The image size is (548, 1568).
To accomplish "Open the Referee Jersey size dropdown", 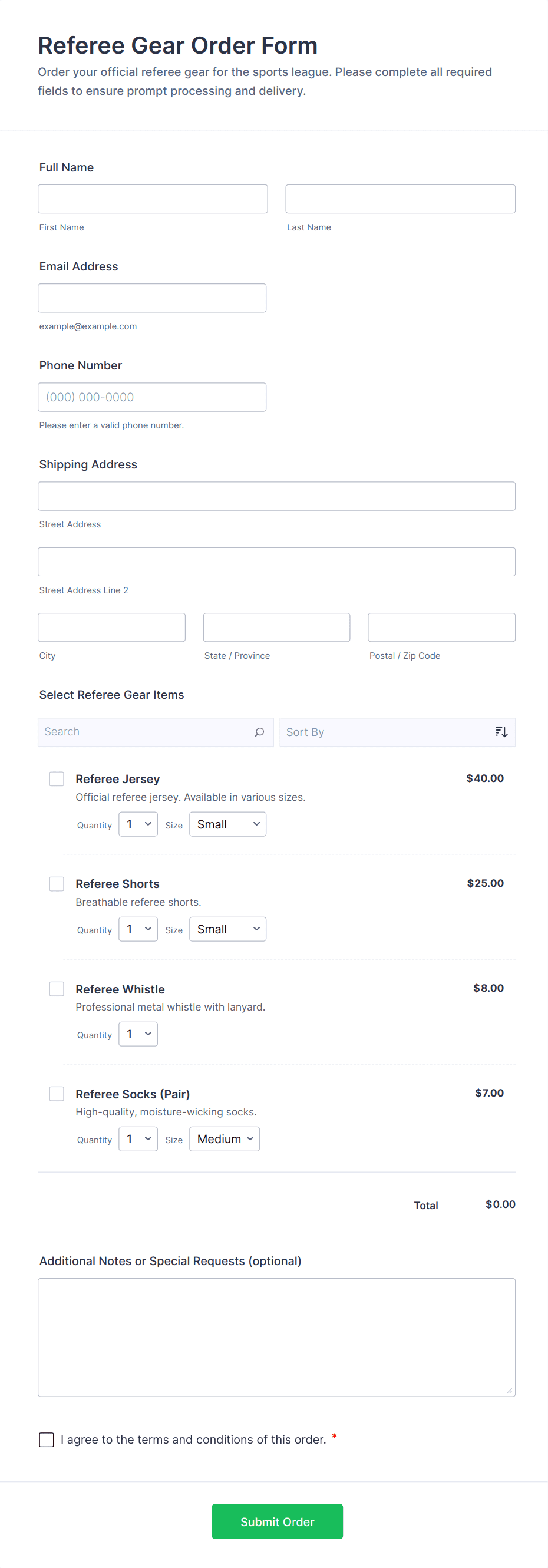I will (227, 824).
